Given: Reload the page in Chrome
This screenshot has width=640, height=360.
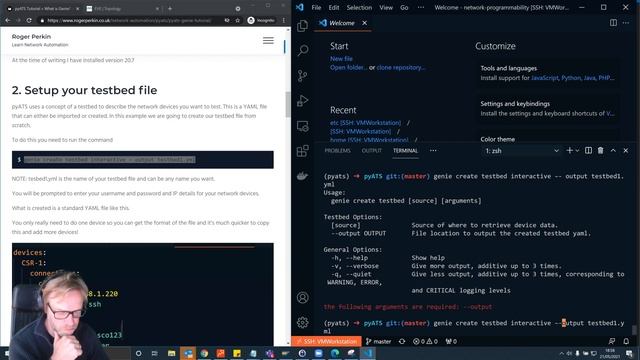Looking at the screenshot, I should (29, 20).
